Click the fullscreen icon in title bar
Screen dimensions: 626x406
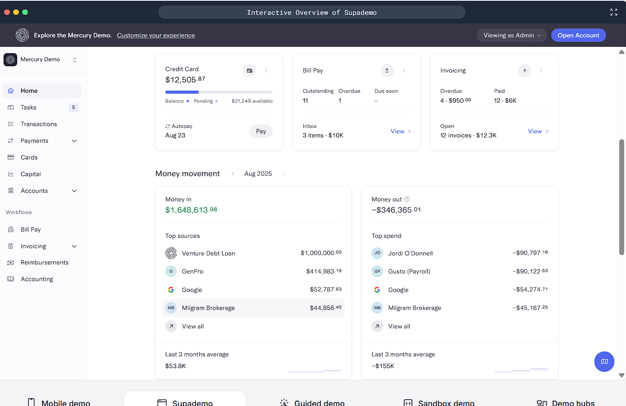point(614,12)
